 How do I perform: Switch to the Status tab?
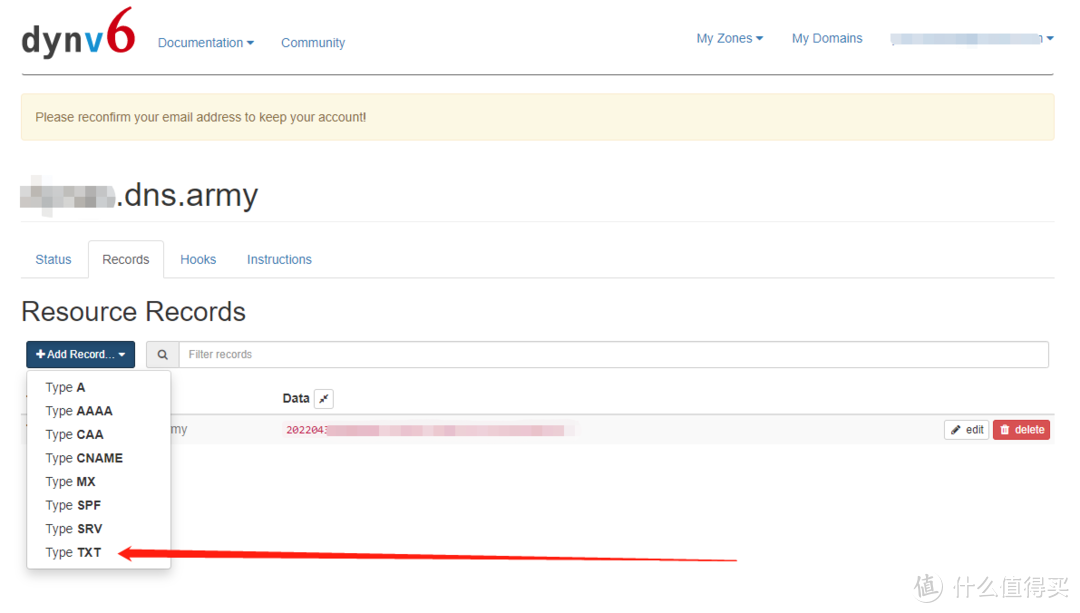click(x=53, y=260)
